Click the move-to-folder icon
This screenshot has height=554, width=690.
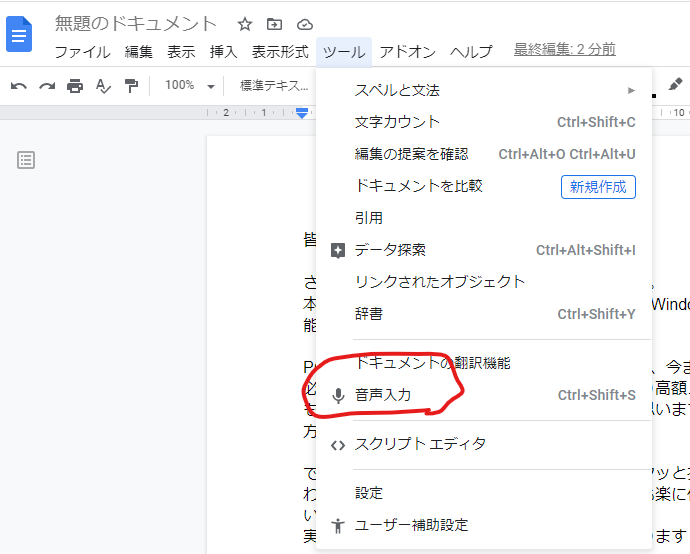click(275, 24)
